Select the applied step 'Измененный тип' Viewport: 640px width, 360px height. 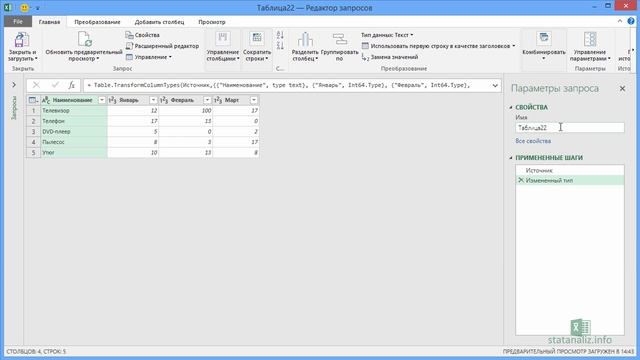click(x=569, y=180)
